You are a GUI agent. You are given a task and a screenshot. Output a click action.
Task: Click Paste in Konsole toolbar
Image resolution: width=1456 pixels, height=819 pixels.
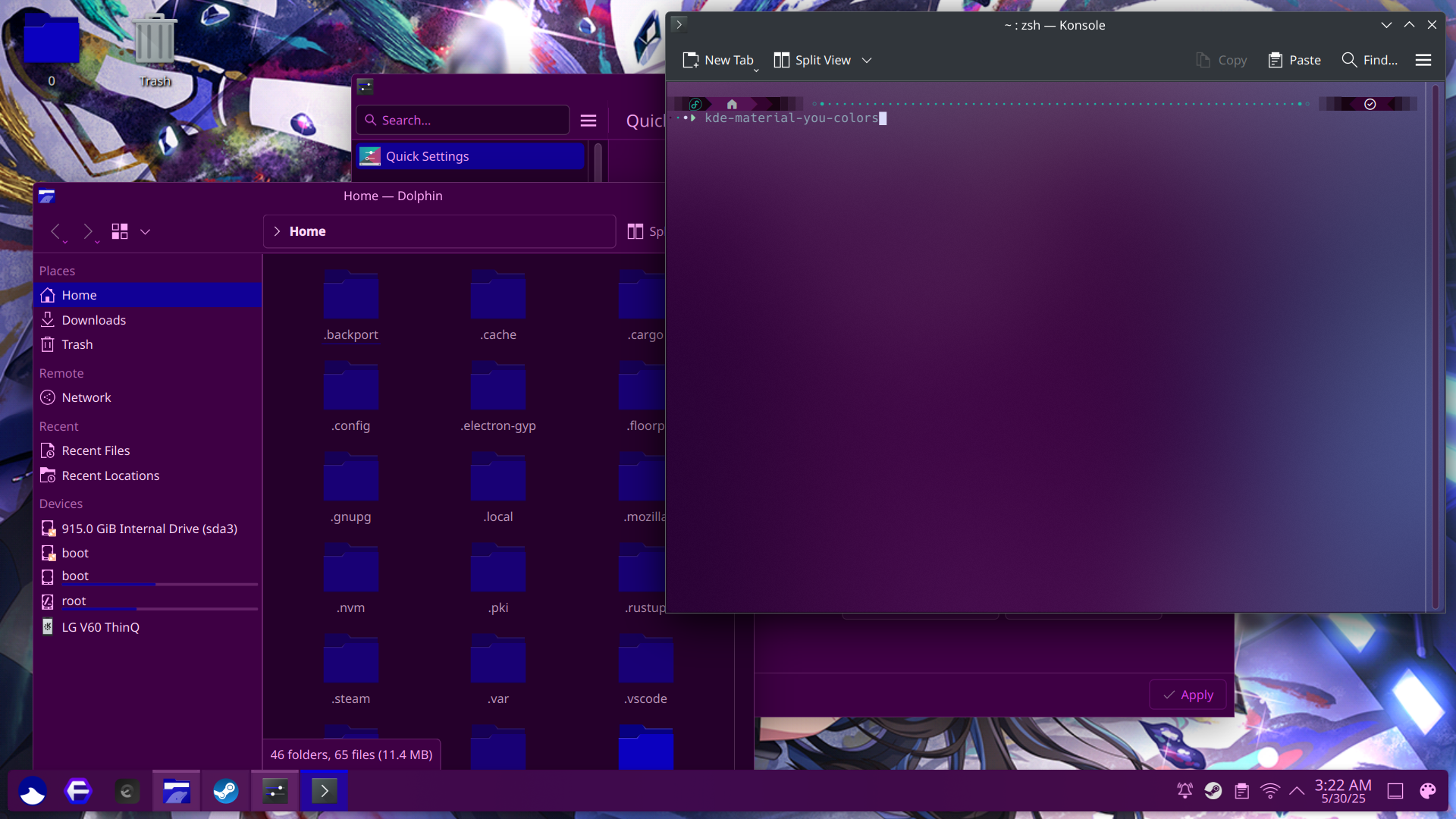pyautogui.click(x=1294, y=60)
